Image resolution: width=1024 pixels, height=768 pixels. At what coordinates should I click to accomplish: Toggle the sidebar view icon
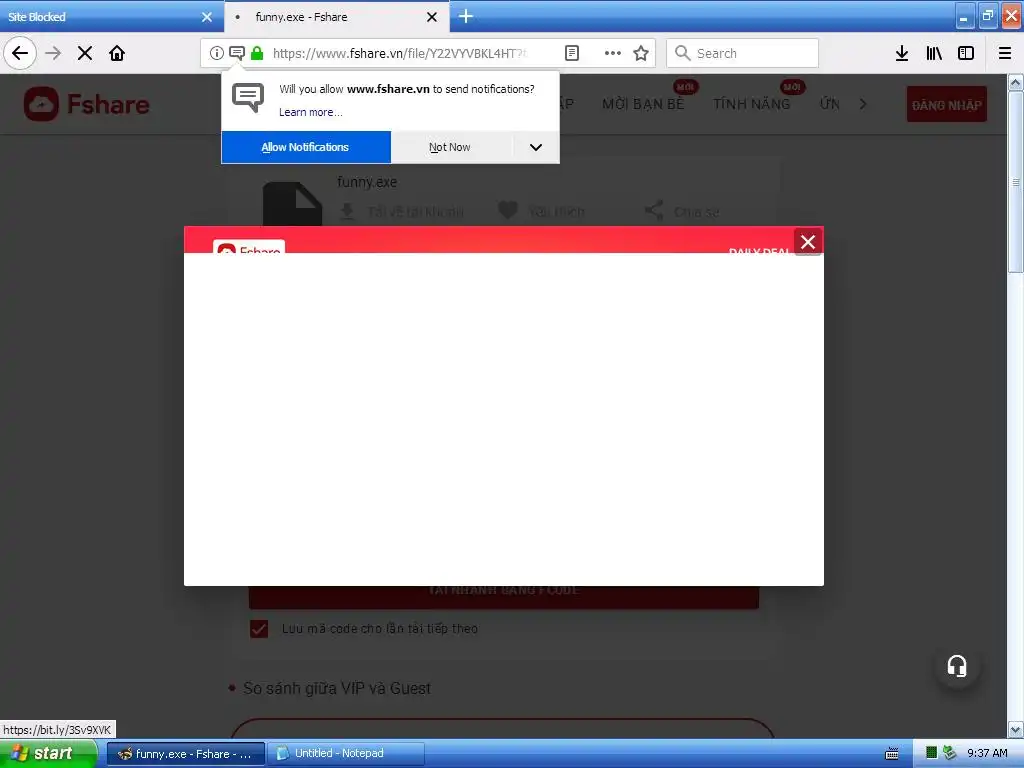(966, 53)
